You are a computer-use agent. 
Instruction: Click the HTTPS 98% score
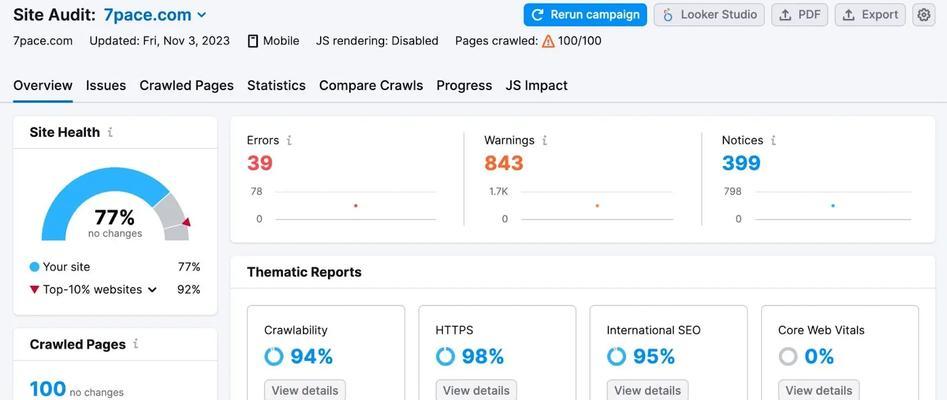pos(483,356)
